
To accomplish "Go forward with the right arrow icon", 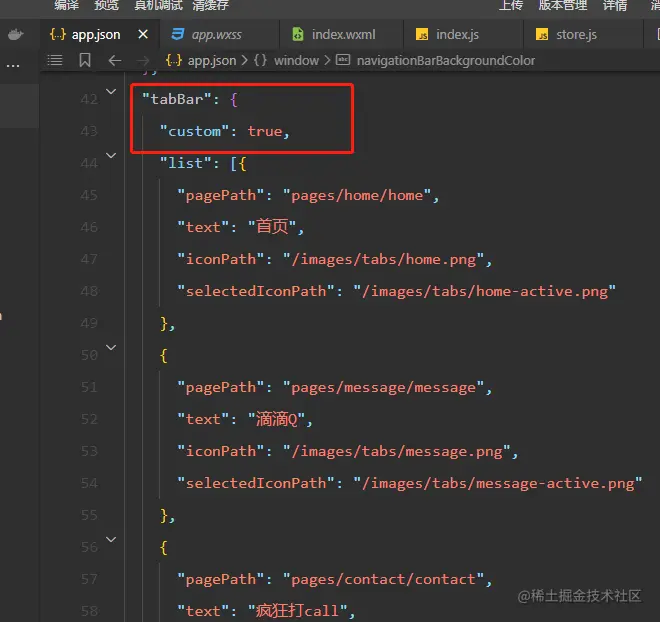I will pos(143,61).
